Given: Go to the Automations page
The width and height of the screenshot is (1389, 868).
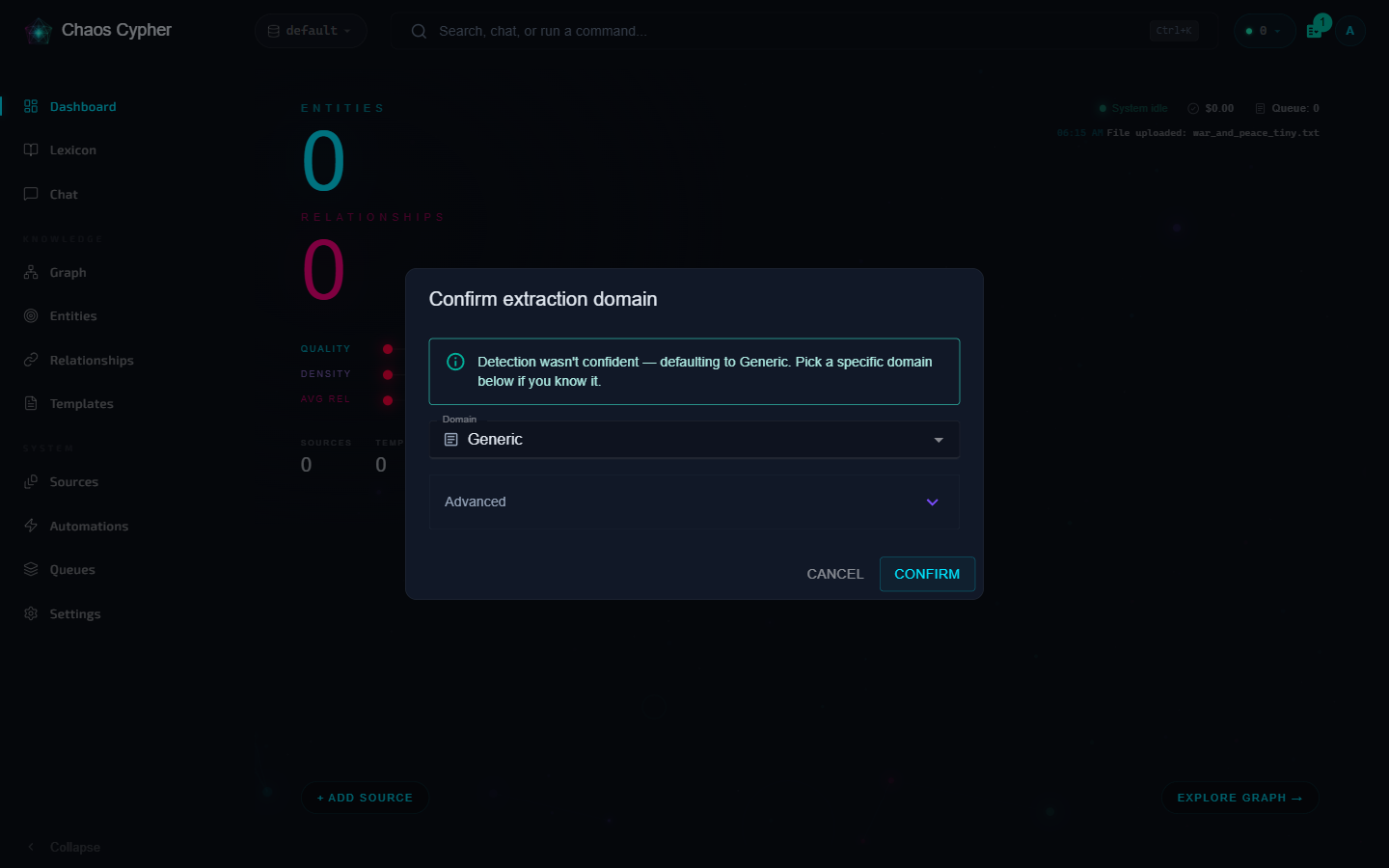Looking at the screenshot, I should click(x=89, y=526).
